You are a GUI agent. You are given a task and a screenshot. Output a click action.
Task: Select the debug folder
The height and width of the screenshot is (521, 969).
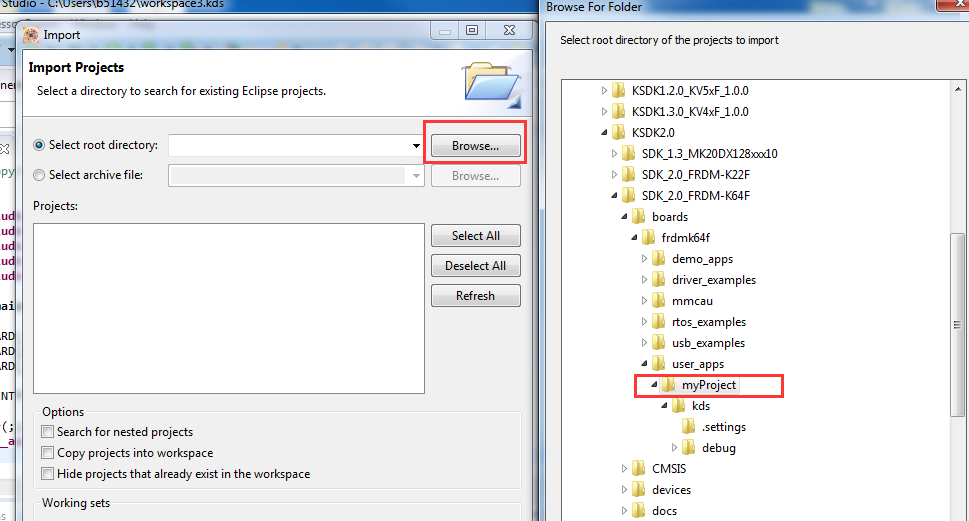pos(719,448)
